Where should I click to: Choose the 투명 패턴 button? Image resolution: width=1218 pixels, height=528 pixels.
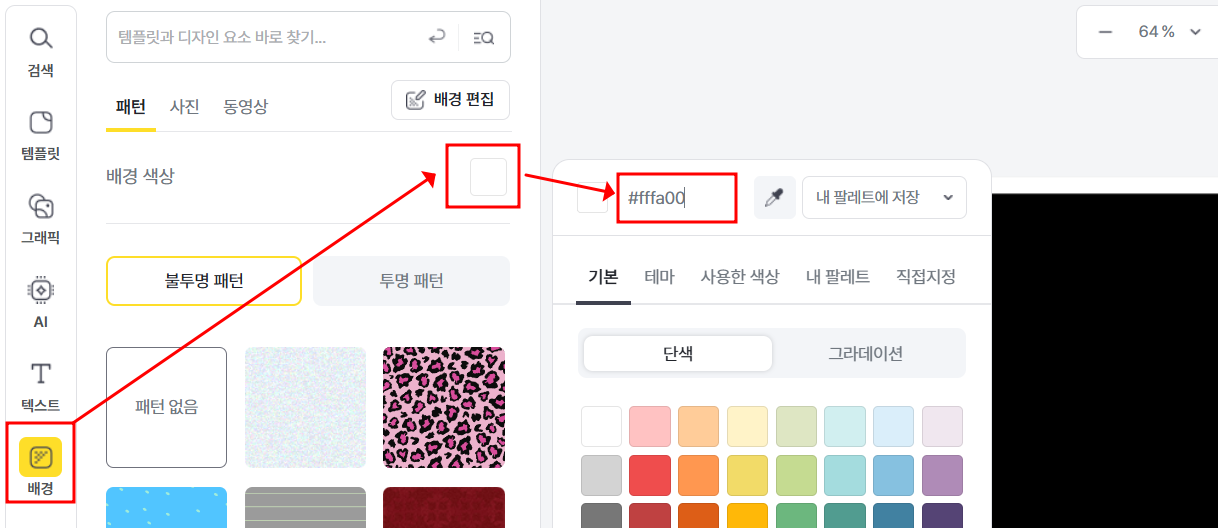[411, 281]
